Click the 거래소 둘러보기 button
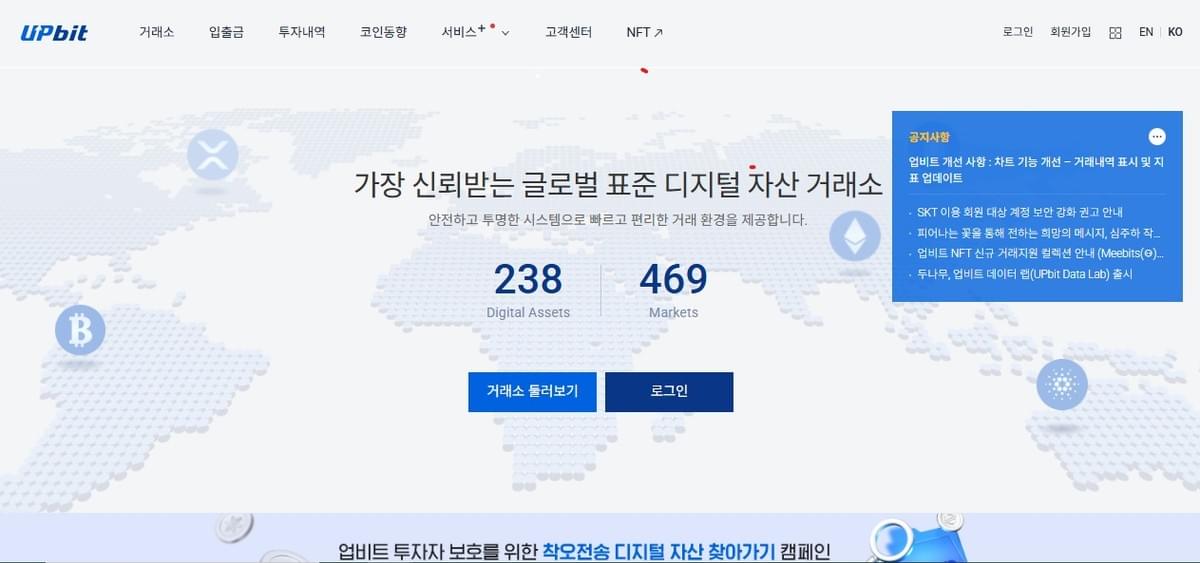Screen dimensions: 1200x563 coord(532,392)
